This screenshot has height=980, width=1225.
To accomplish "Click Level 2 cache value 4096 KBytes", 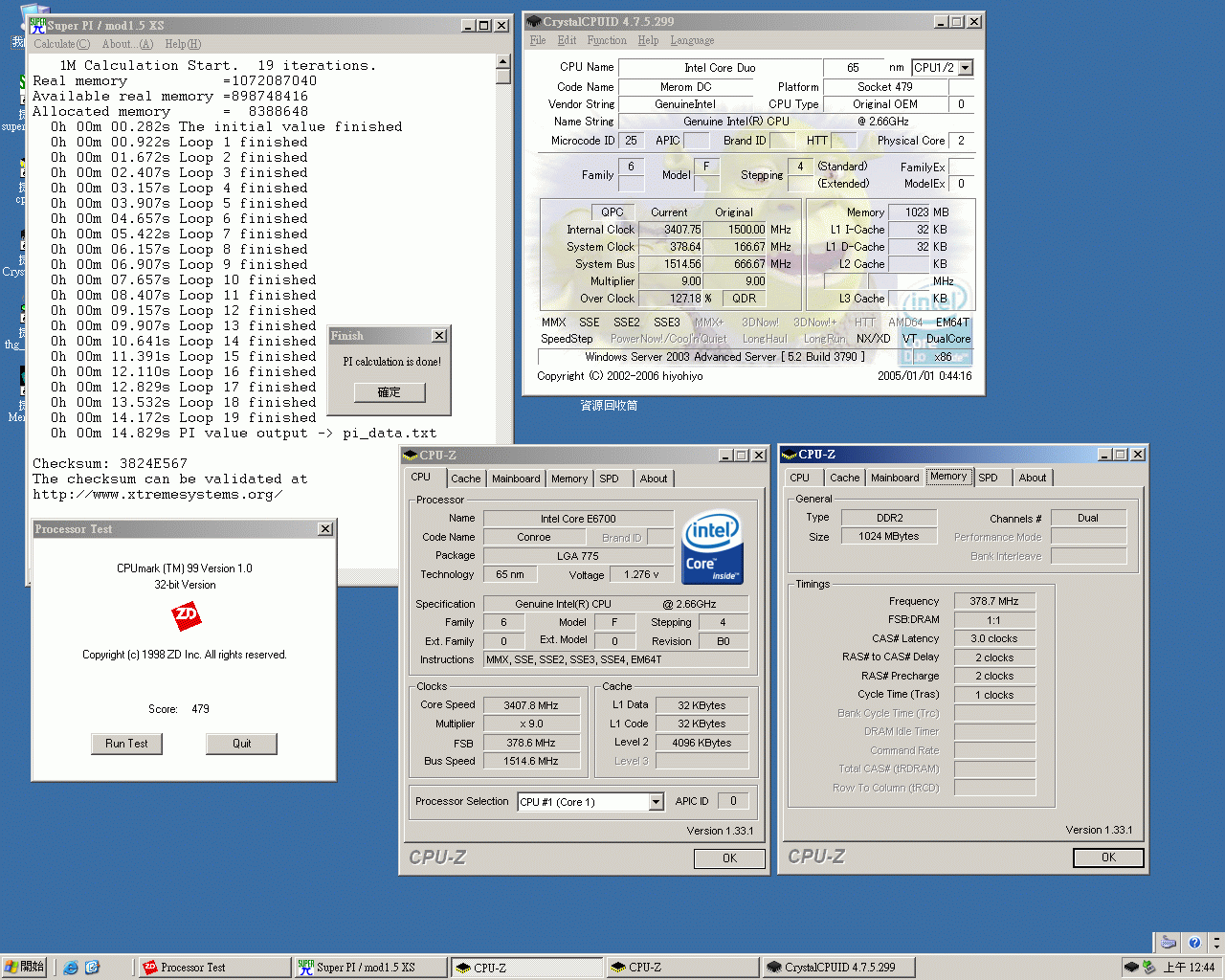I will (701, 743).
